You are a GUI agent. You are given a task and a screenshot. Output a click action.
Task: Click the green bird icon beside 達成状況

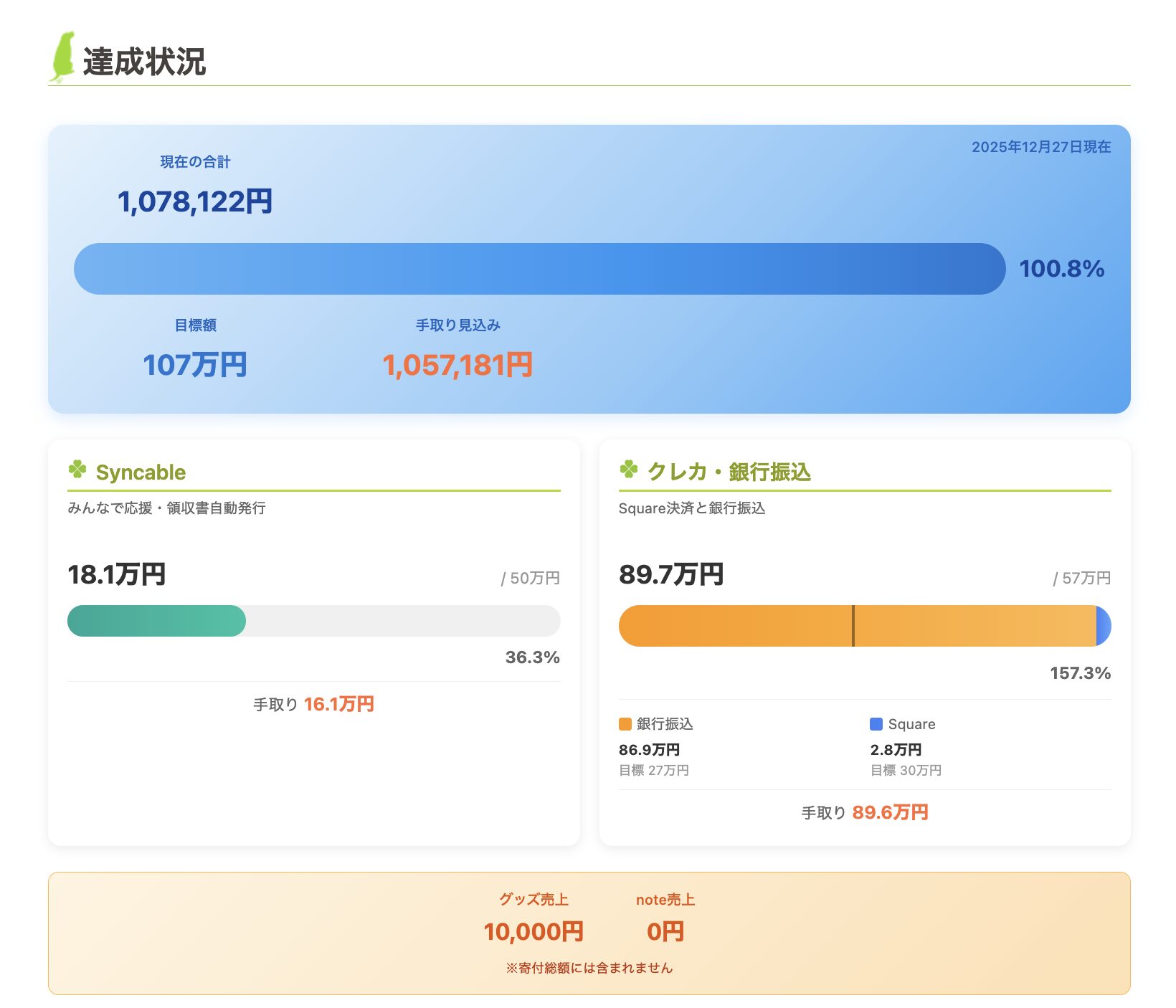(x=62, y=57)
